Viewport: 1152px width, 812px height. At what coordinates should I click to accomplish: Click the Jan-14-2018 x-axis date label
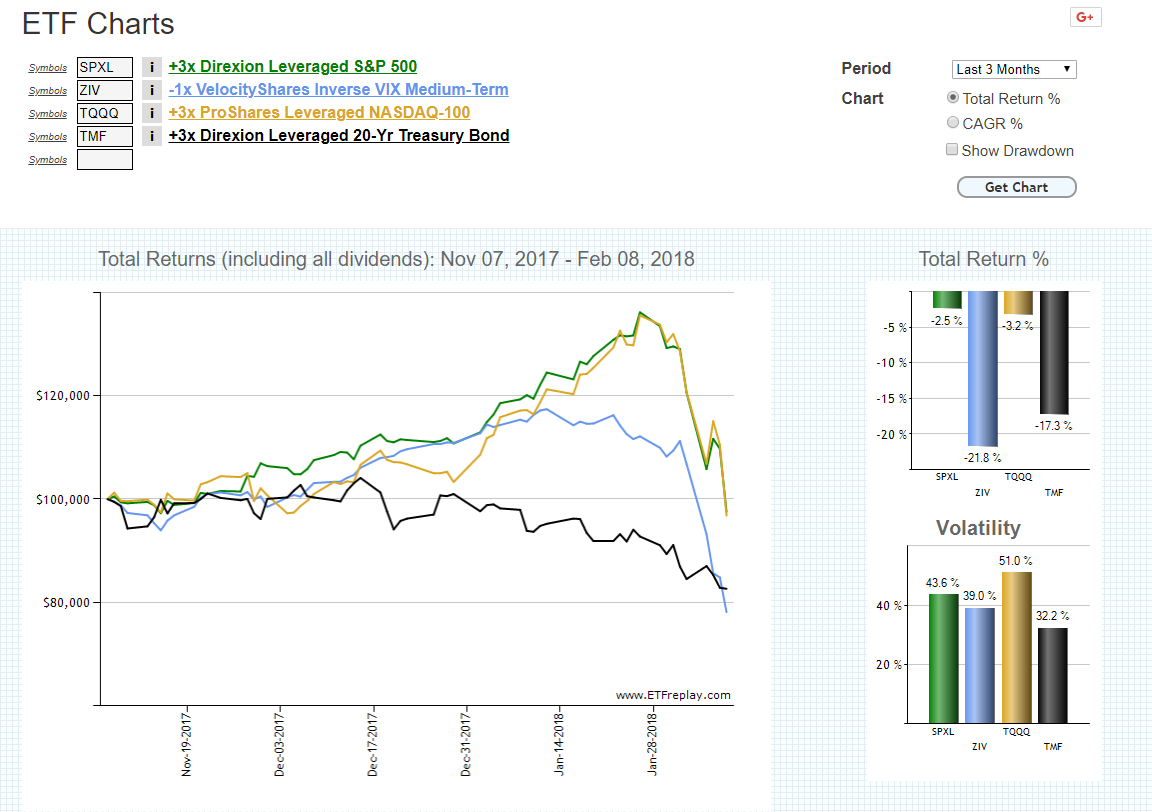(x=559, y=744)
